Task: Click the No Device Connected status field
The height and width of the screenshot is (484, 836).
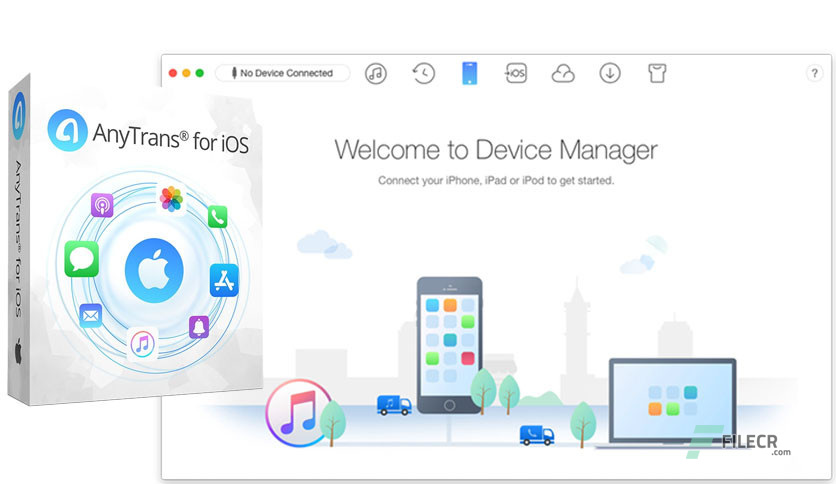Action: click(283, 73)
